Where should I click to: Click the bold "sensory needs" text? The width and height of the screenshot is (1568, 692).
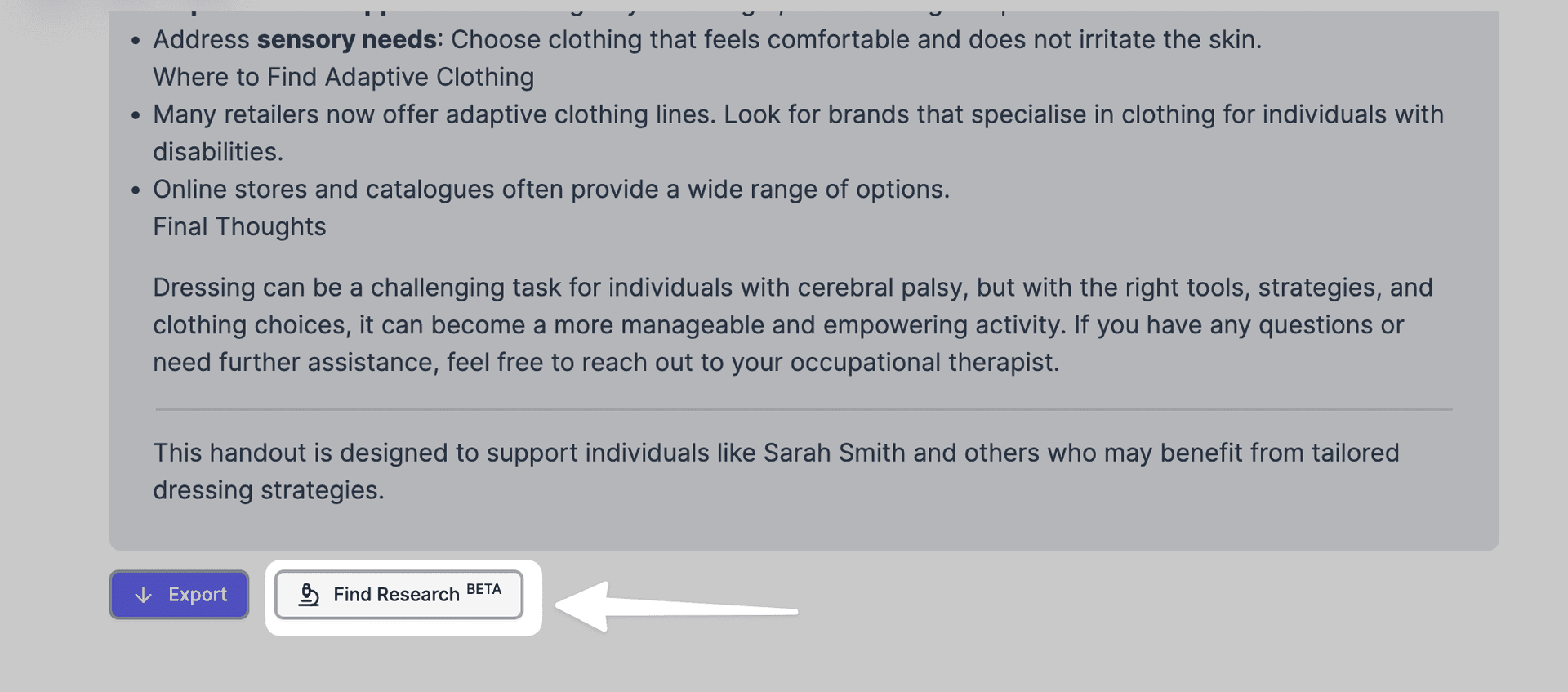click(346, 39)
